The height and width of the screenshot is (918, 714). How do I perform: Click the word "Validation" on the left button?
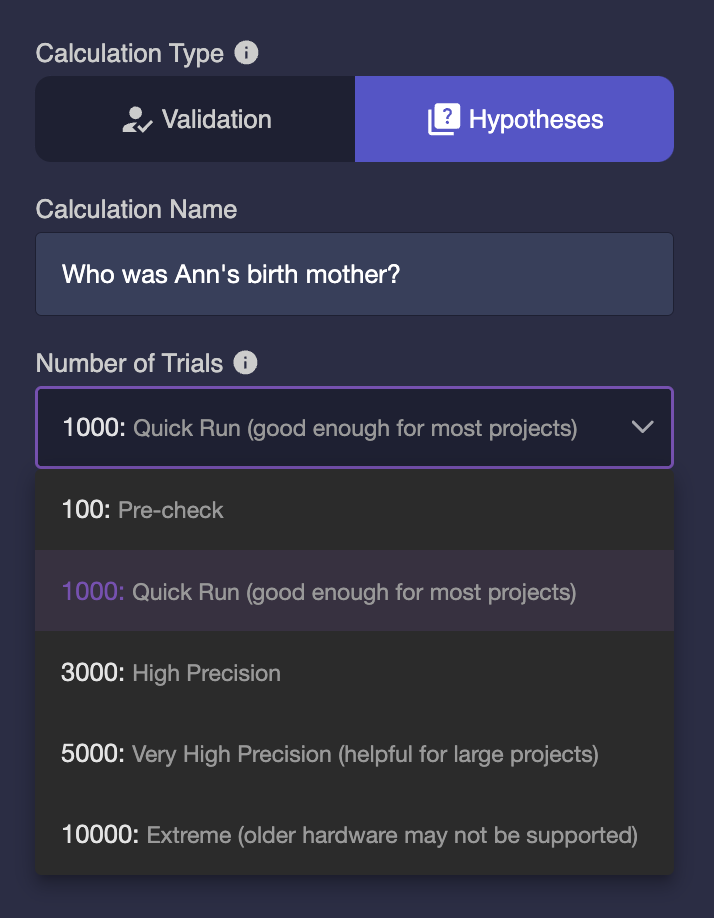tap(216, 120)
